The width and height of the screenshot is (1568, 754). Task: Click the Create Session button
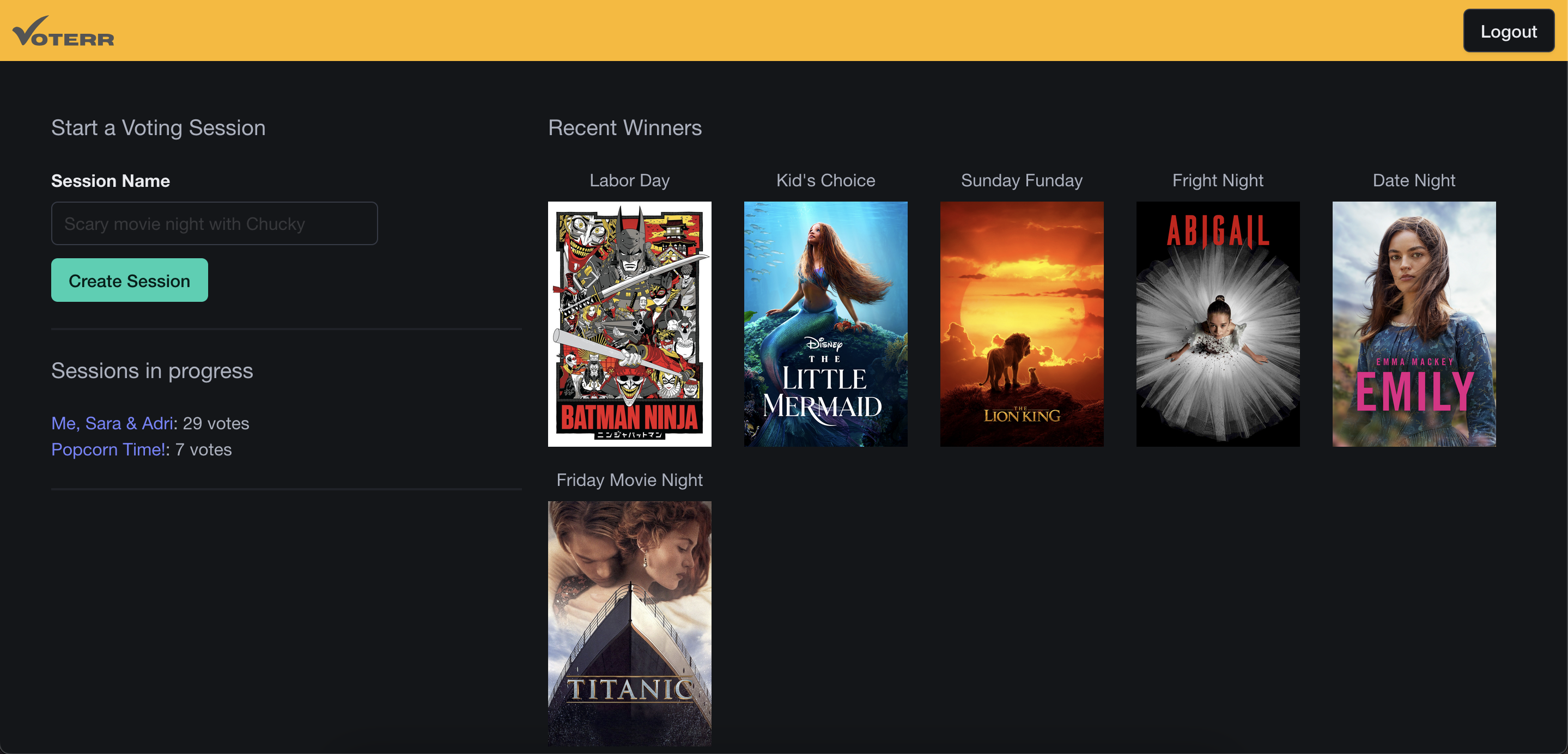[x=129, y=281]
